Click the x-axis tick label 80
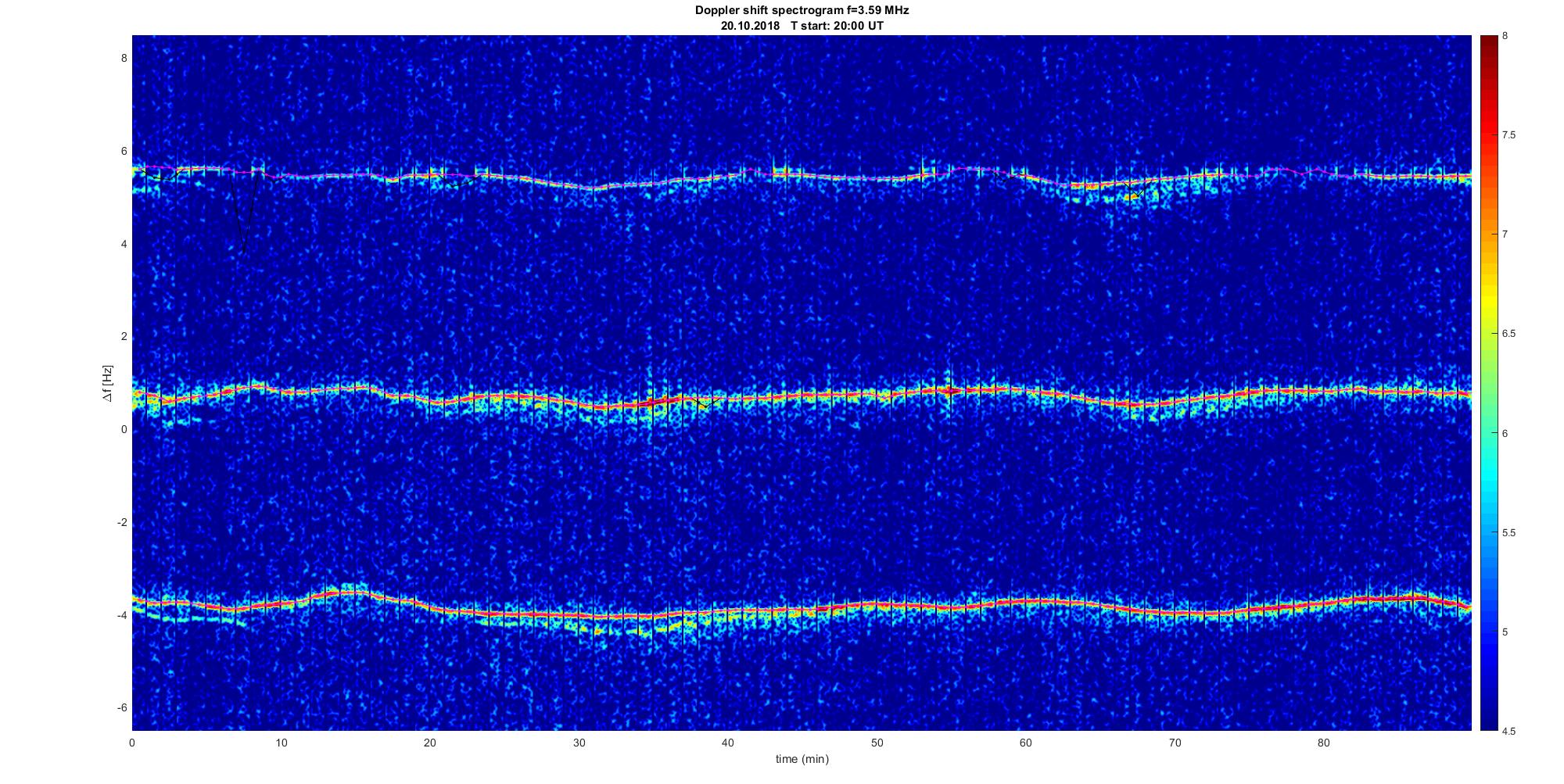The height and width of the screenshot is (784, 1564). (1323, 743)
